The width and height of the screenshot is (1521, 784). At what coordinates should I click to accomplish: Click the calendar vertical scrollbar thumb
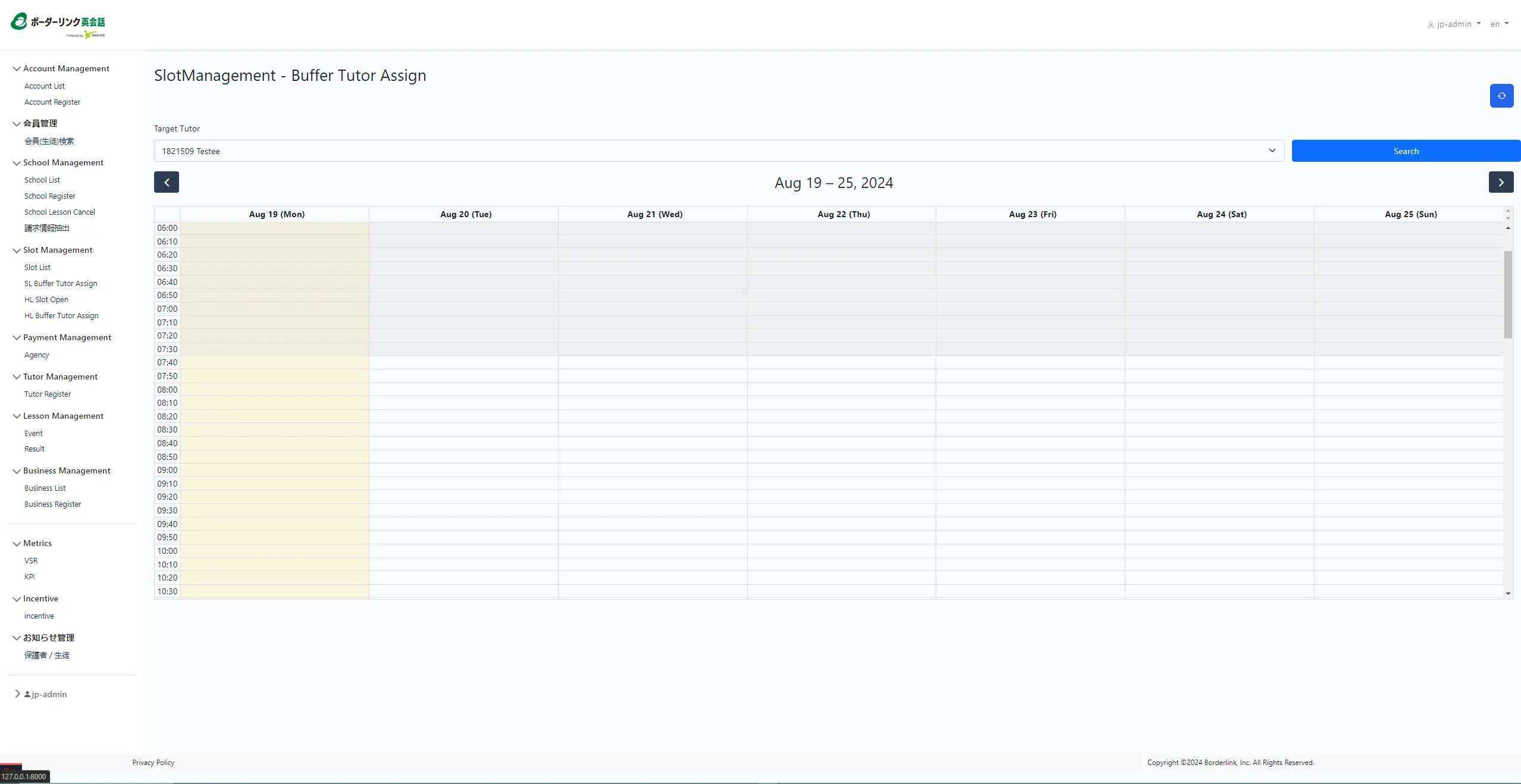pyautogui.click(x=1507, y=294)
